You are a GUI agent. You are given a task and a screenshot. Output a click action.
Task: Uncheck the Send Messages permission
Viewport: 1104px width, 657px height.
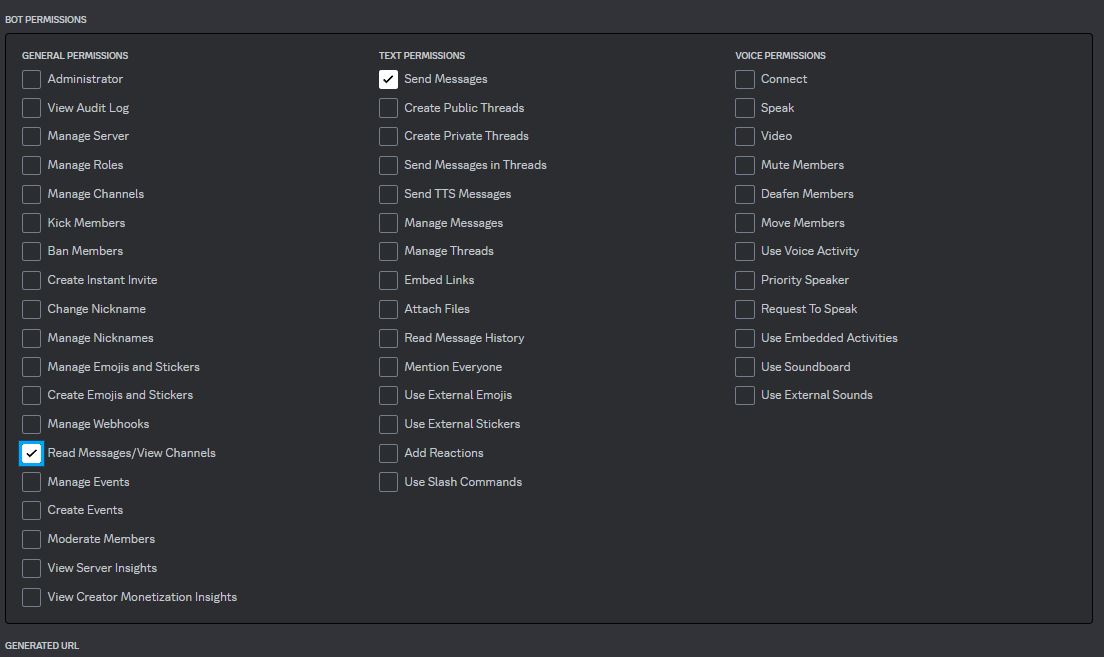[x=388, y=79]
